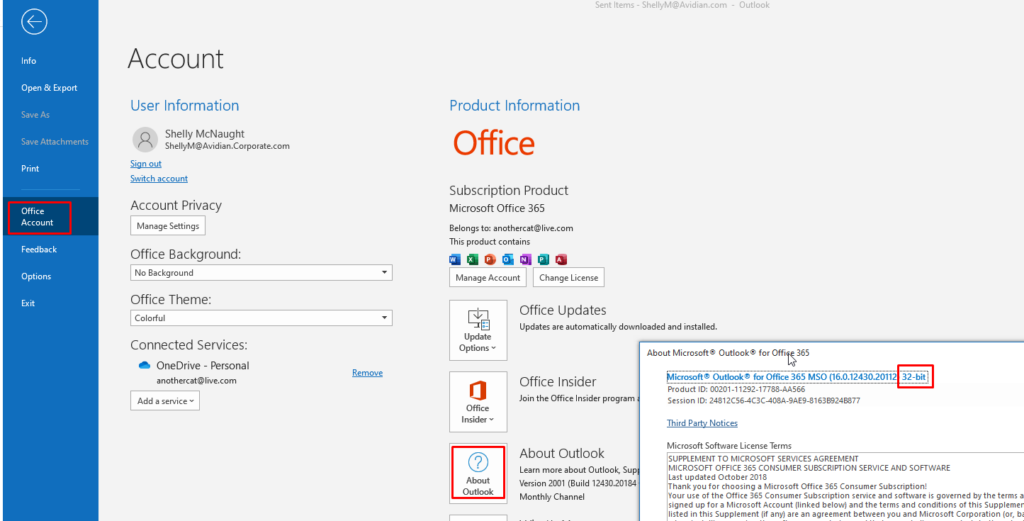Click the Sign out link

pos(146,164)
